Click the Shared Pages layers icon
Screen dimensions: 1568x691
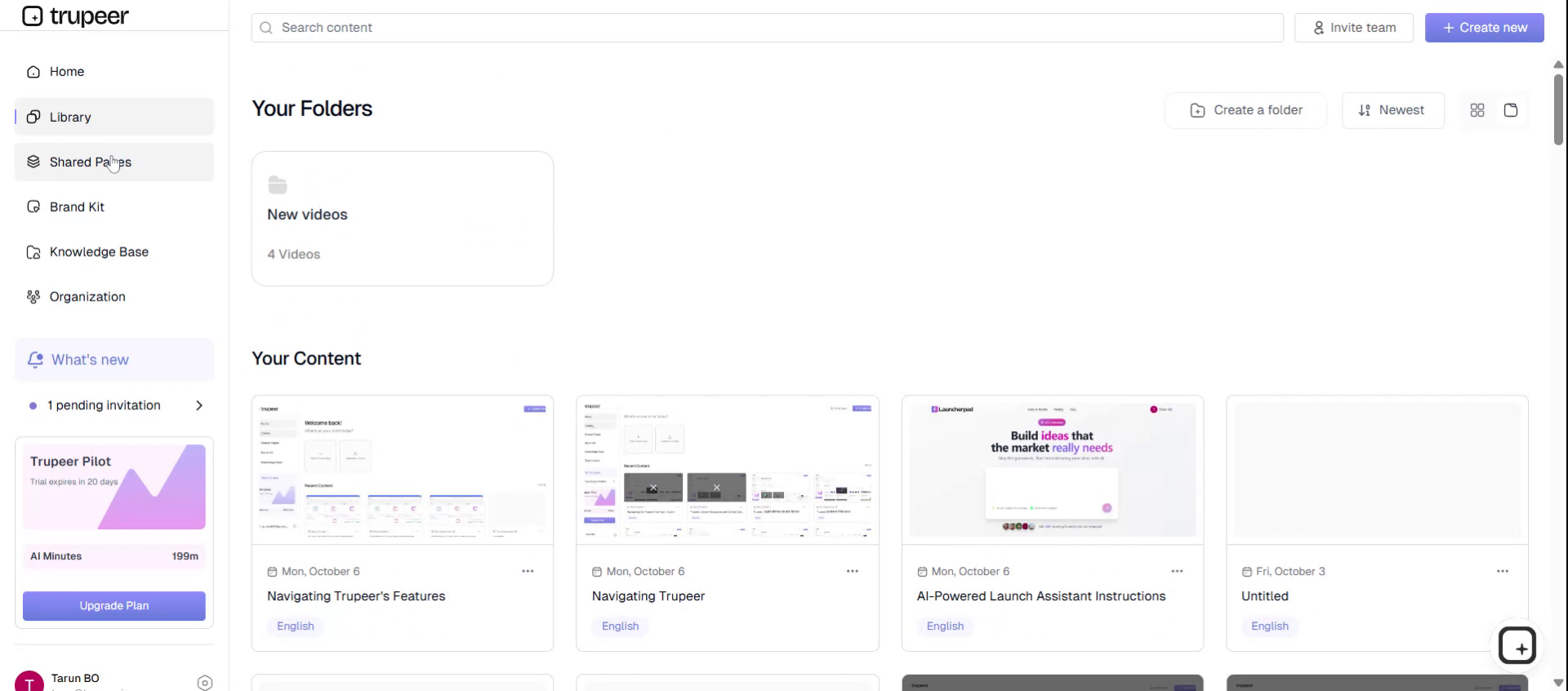pos(33,162)
